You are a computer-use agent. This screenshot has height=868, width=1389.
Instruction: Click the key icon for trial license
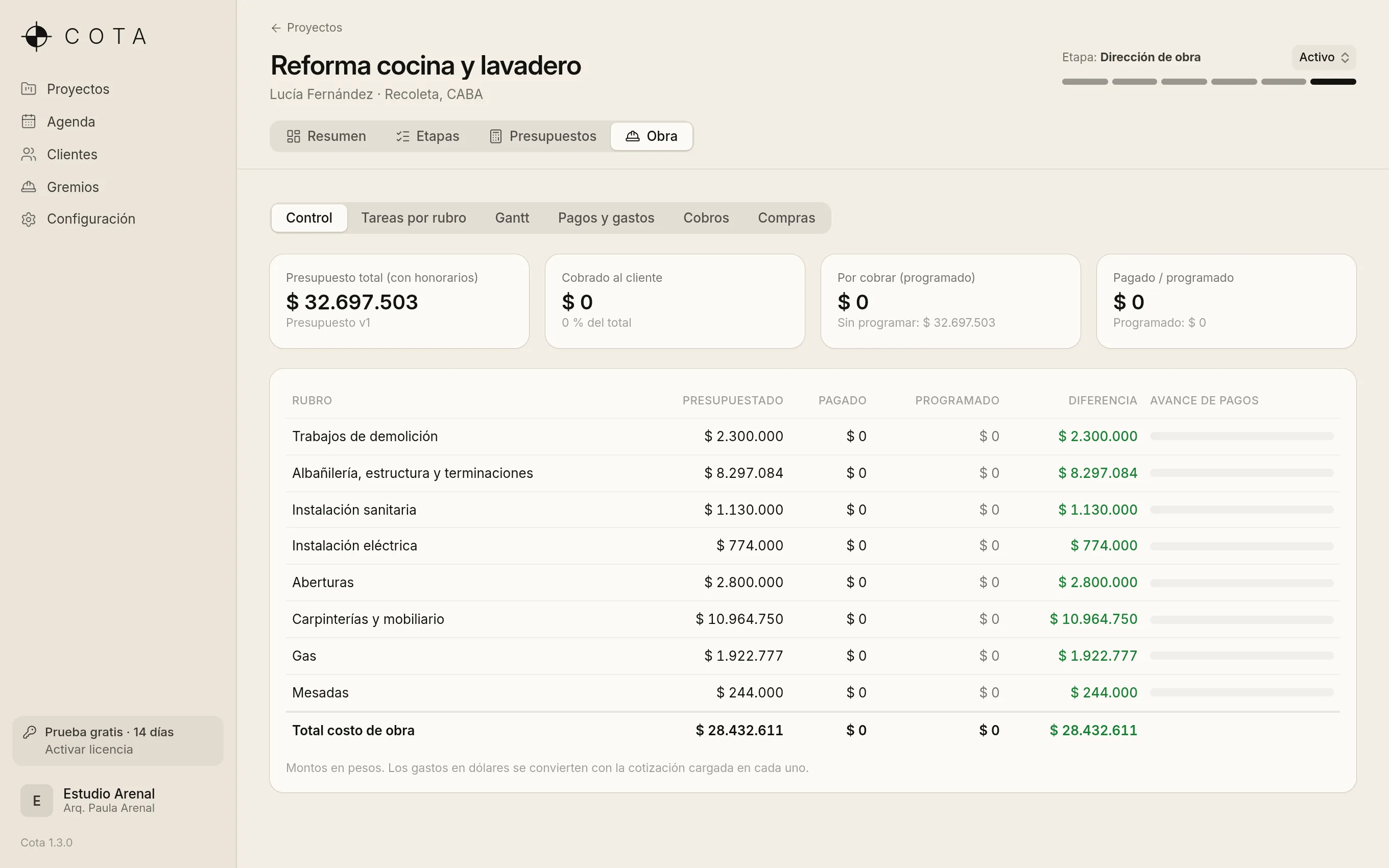tap(29, 732)
